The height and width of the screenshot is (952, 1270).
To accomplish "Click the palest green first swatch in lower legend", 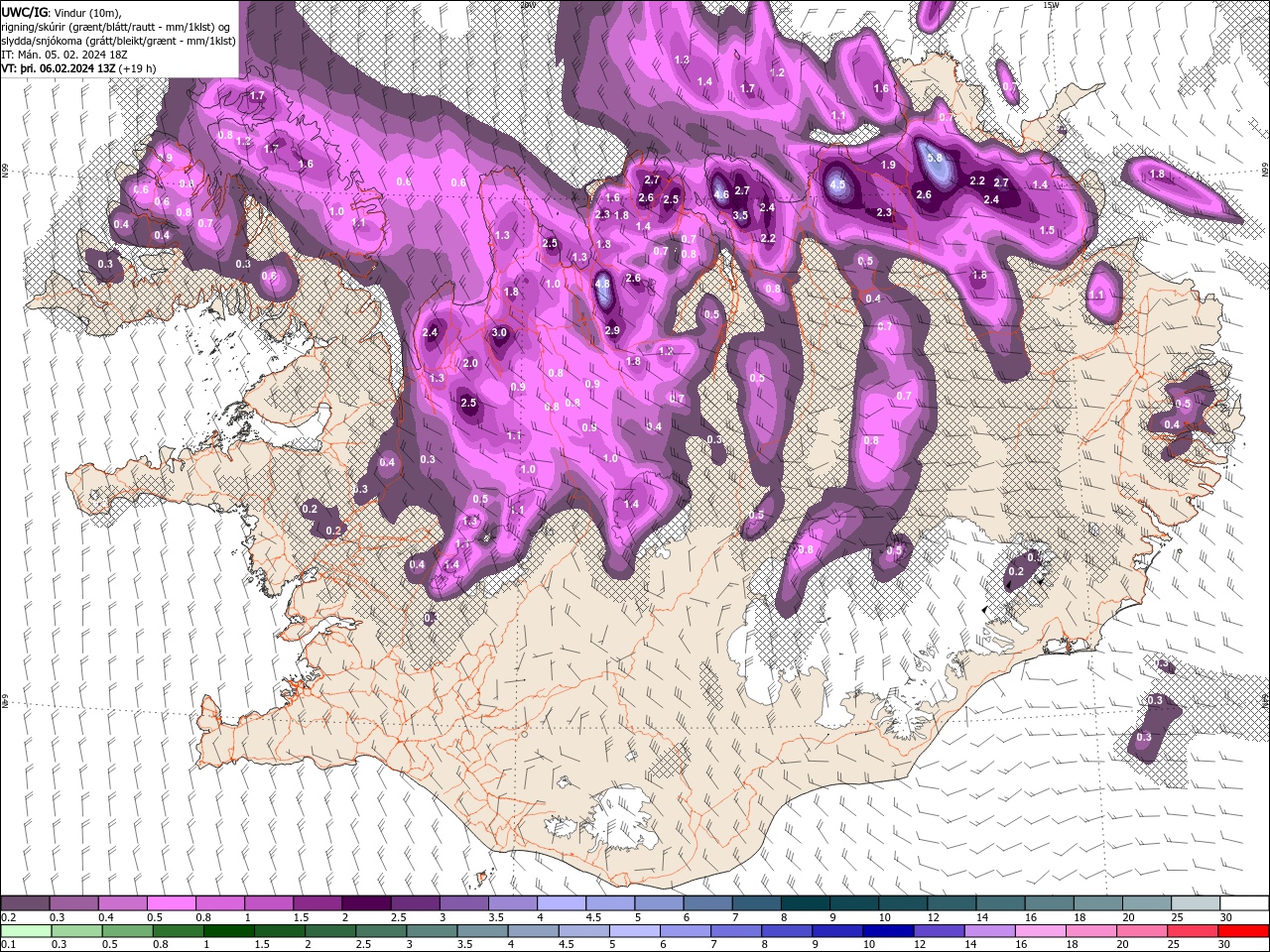I will 25,930.
